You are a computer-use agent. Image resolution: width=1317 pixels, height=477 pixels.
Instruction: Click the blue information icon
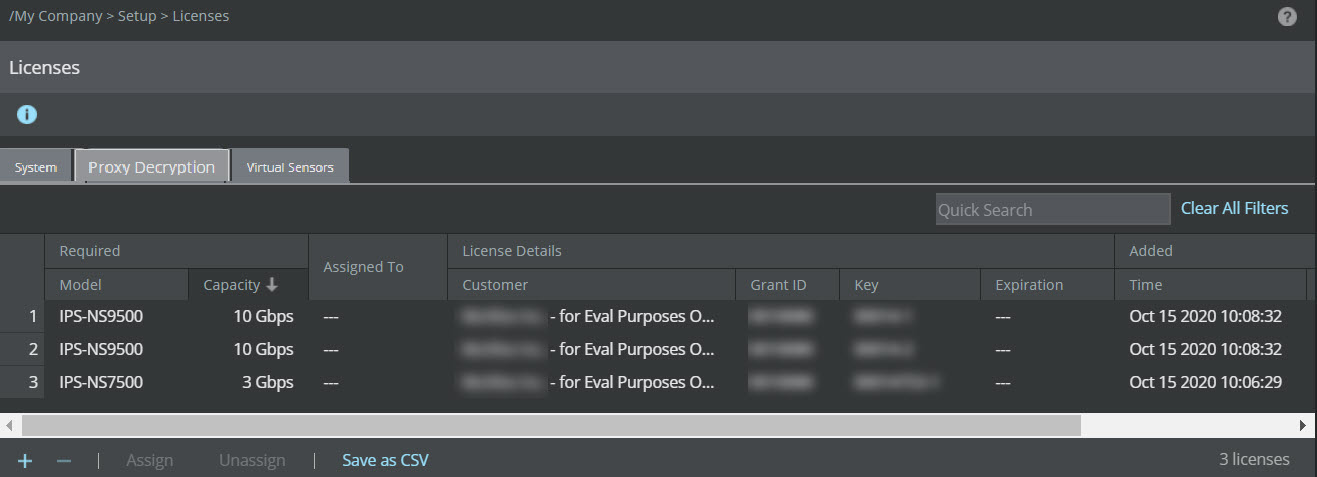click(x=27, y=114)
